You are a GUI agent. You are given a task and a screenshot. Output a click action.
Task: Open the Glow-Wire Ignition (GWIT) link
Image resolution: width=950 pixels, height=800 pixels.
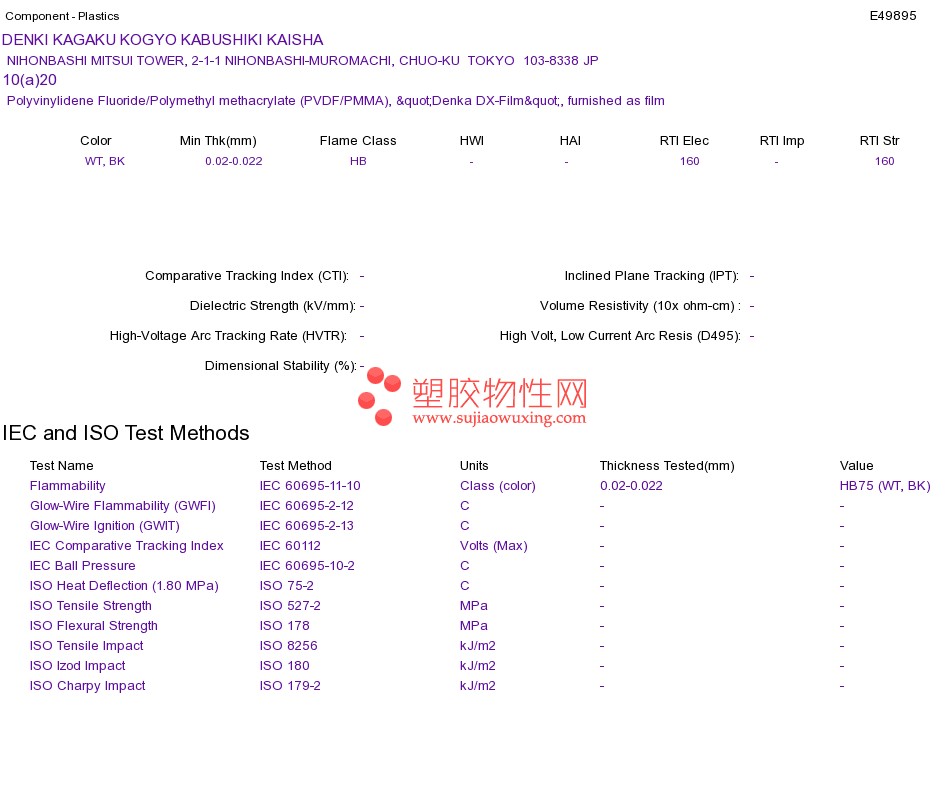pyautogui.click(x=105, y=526)
